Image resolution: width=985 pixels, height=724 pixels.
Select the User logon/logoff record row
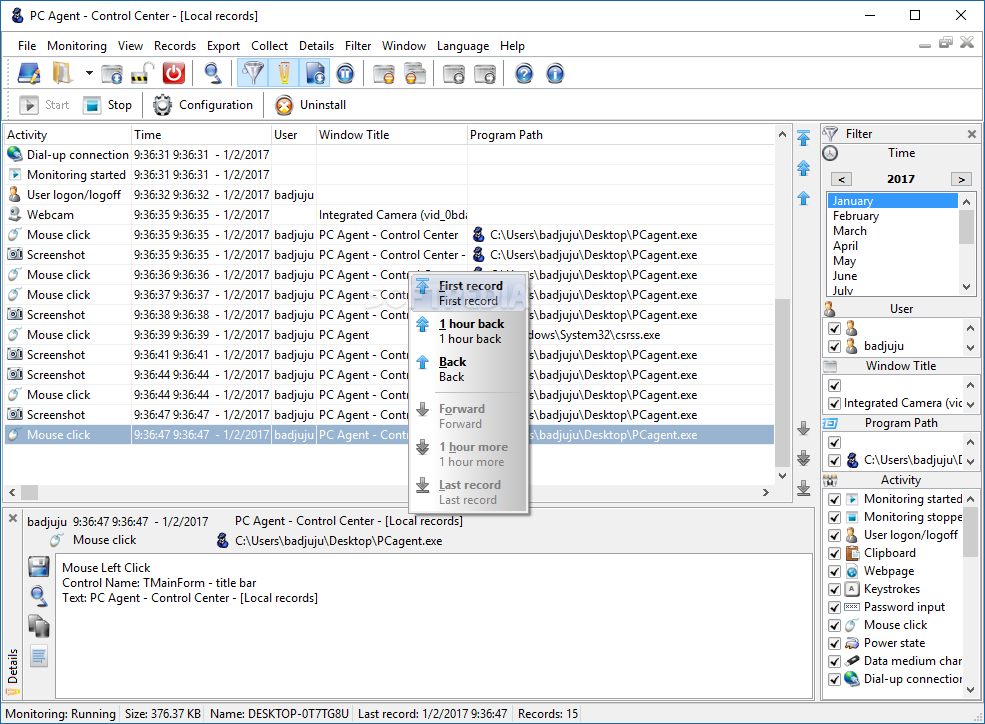coord(389,195)
